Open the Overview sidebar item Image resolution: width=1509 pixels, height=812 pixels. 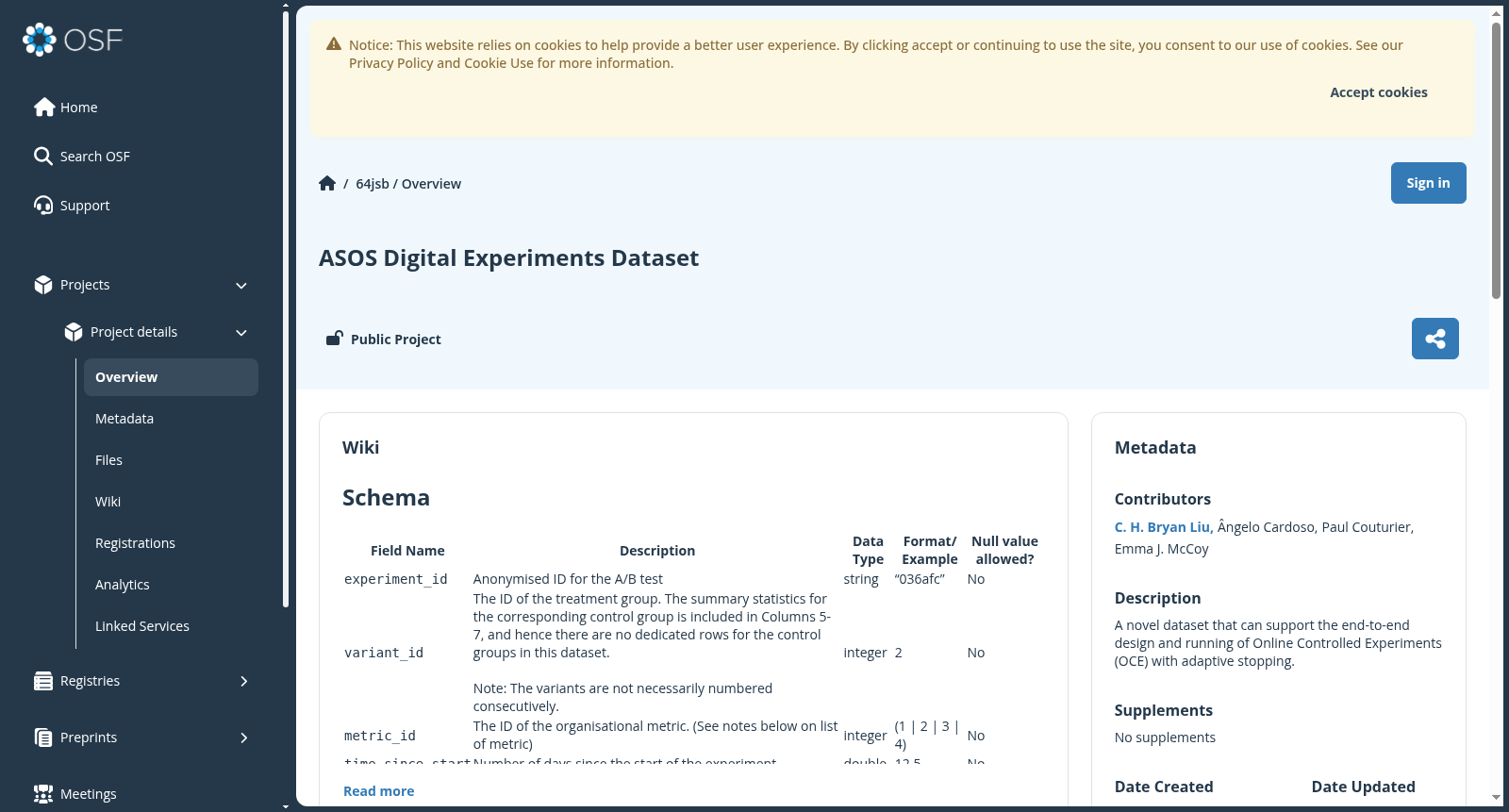[x=171, y=377]
